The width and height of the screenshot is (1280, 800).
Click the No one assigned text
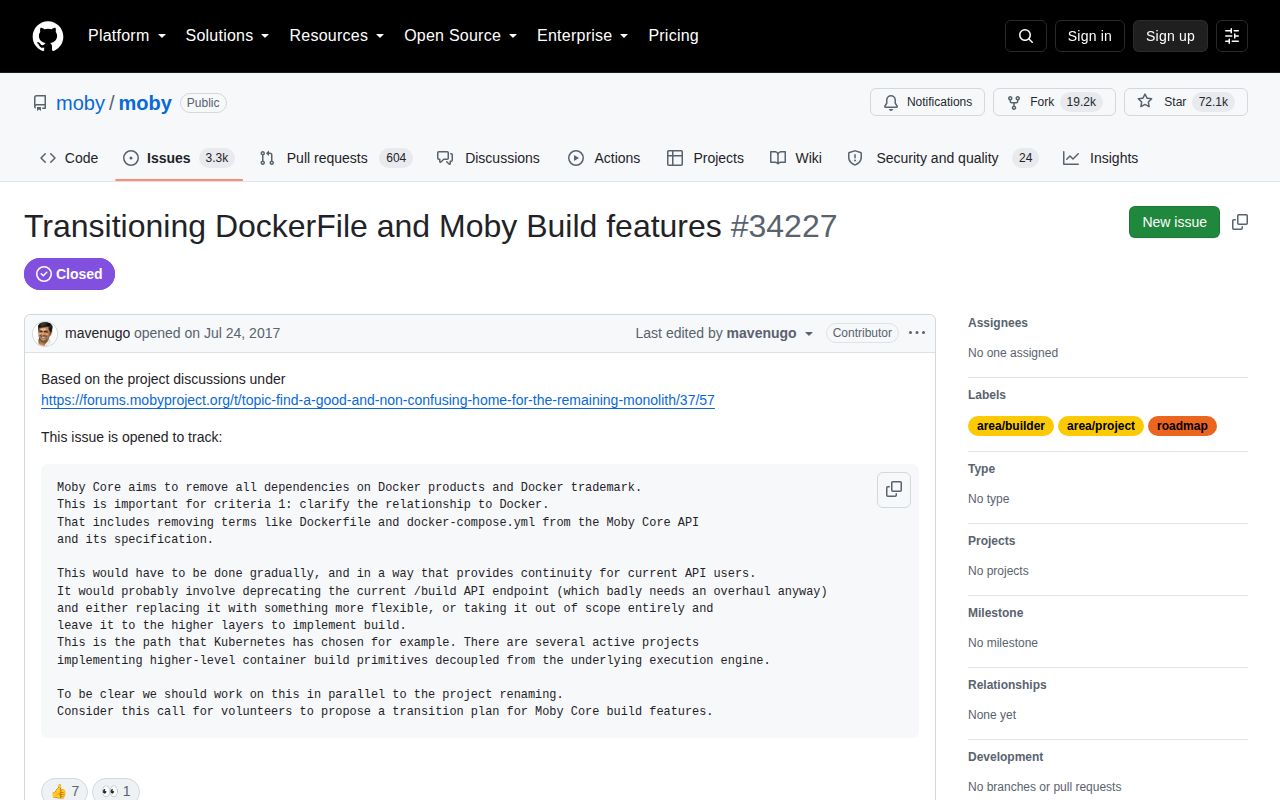1013,353
